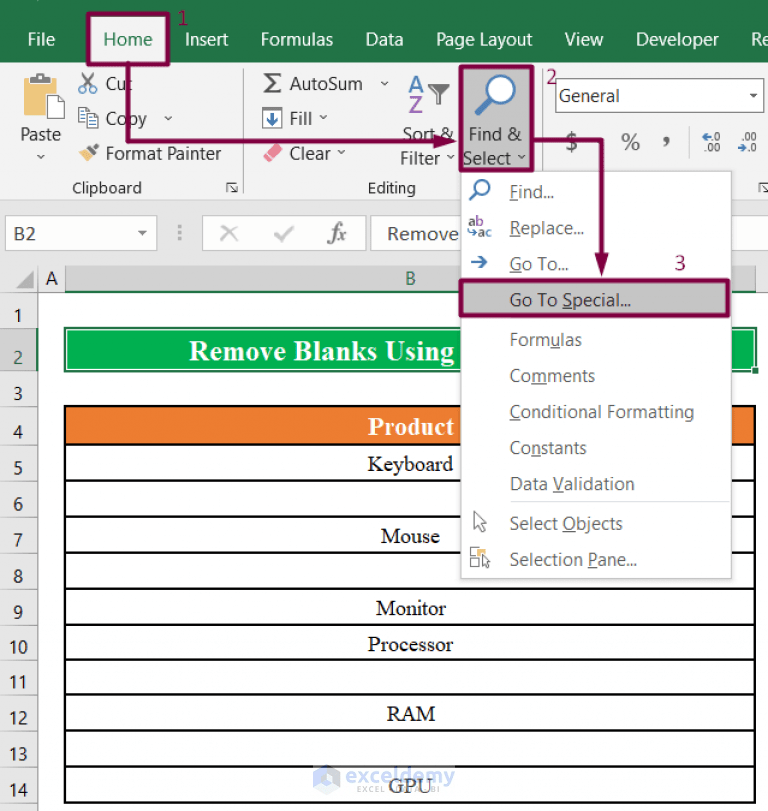Switch to the Home tab
768x811 pixels.
pyautogui.click(x=128, y=39)
